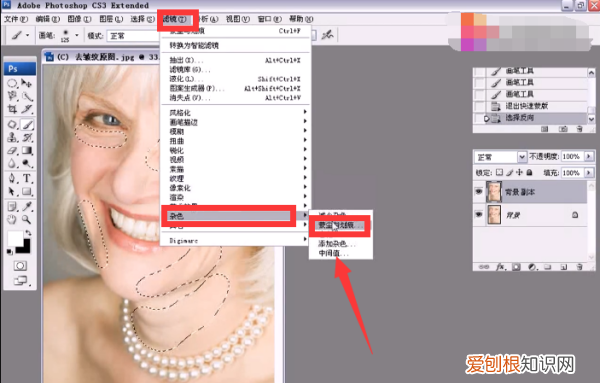Swap foreground and background colors
The width and height of the screenshot is (600, 383).
pos(28,233)
